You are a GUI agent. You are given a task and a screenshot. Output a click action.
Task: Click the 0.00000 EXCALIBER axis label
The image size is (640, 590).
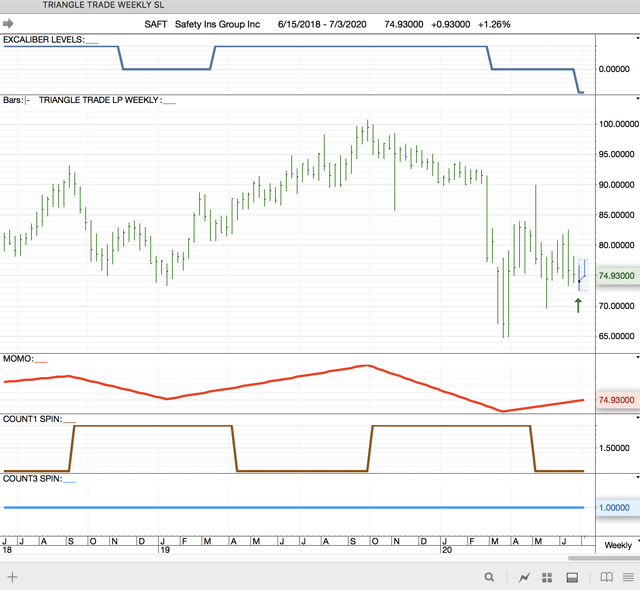614,69
